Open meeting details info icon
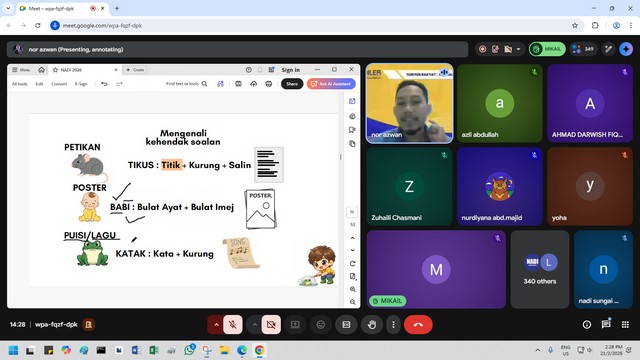 [x=587, y=324]
